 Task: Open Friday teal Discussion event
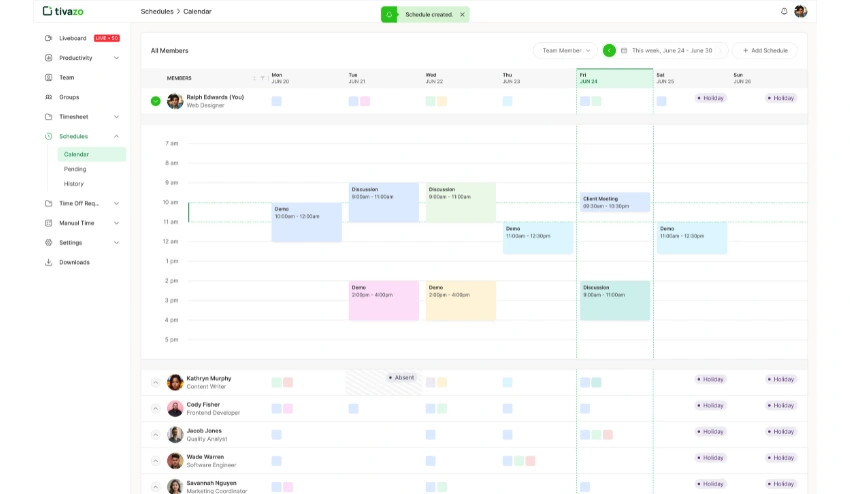615,300
